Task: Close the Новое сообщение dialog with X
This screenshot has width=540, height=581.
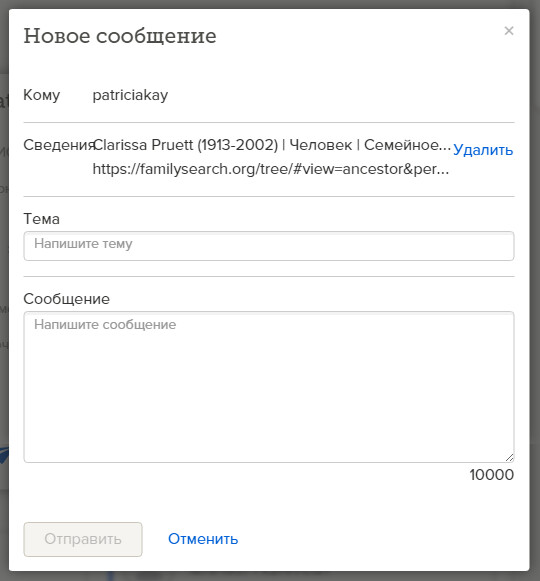Action: click(x=509, y=31)
